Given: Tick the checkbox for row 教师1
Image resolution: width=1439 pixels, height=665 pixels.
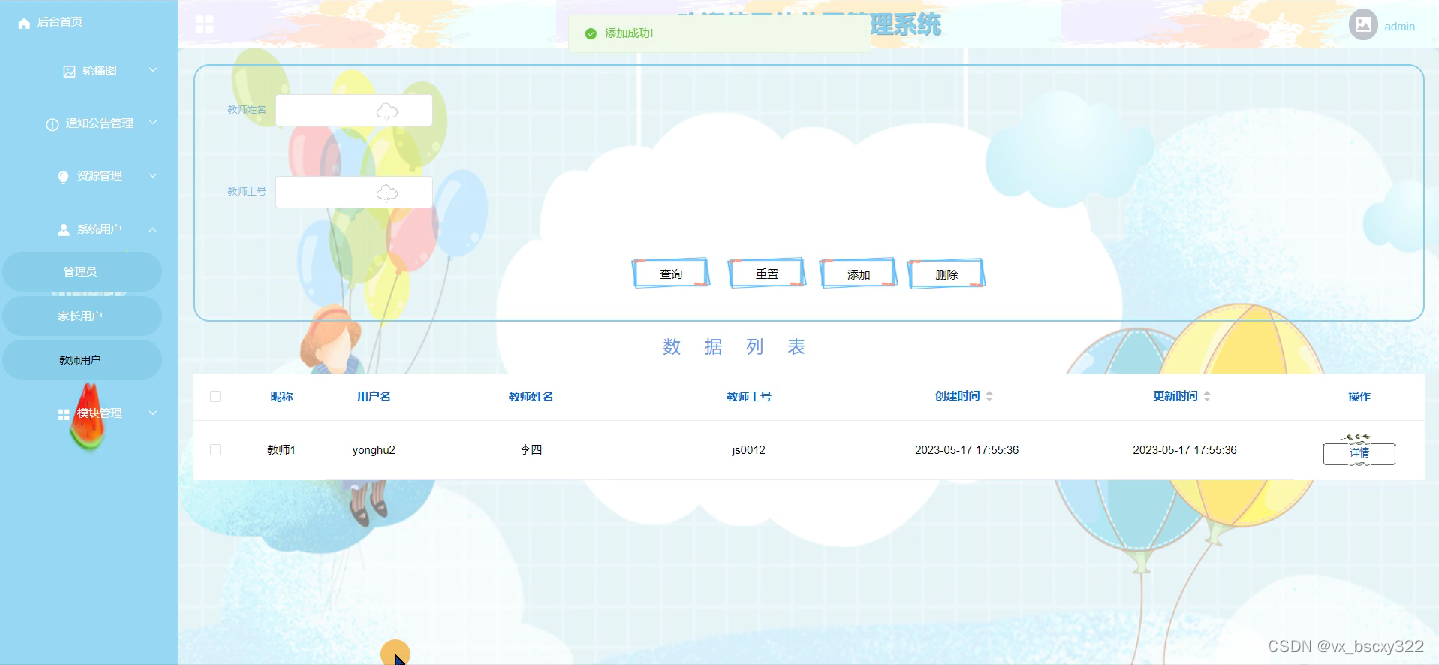Looking at the screenshot, I should point(215,450).
